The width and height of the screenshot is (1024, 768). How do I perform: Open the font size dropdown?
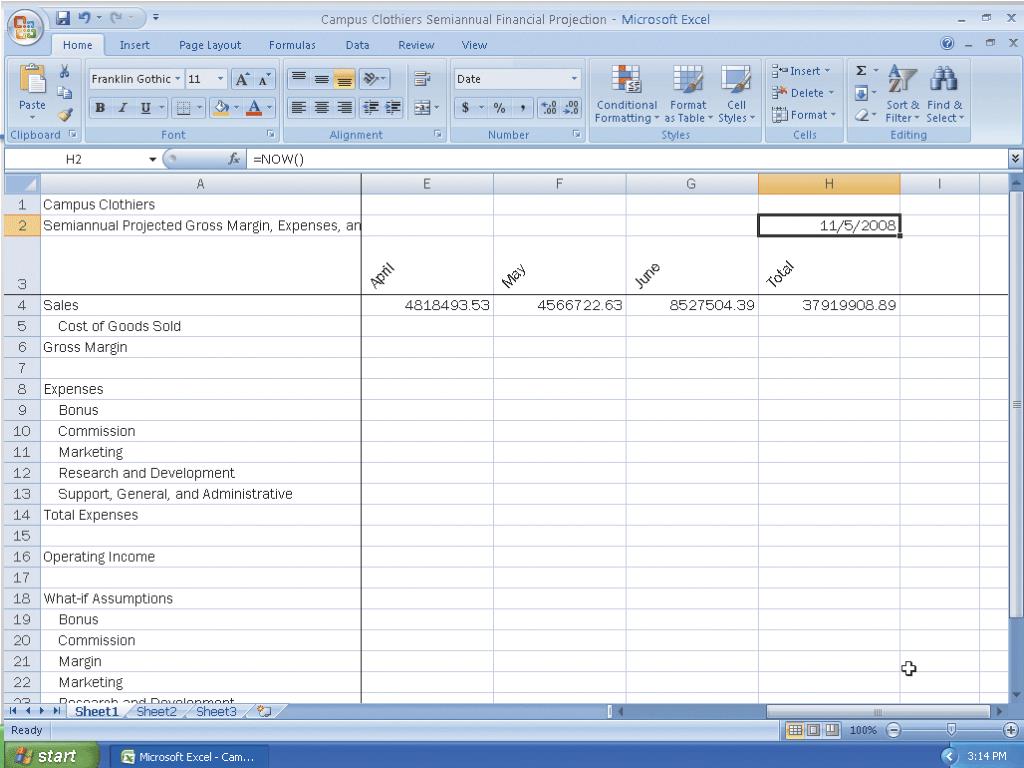click(221, 79)
